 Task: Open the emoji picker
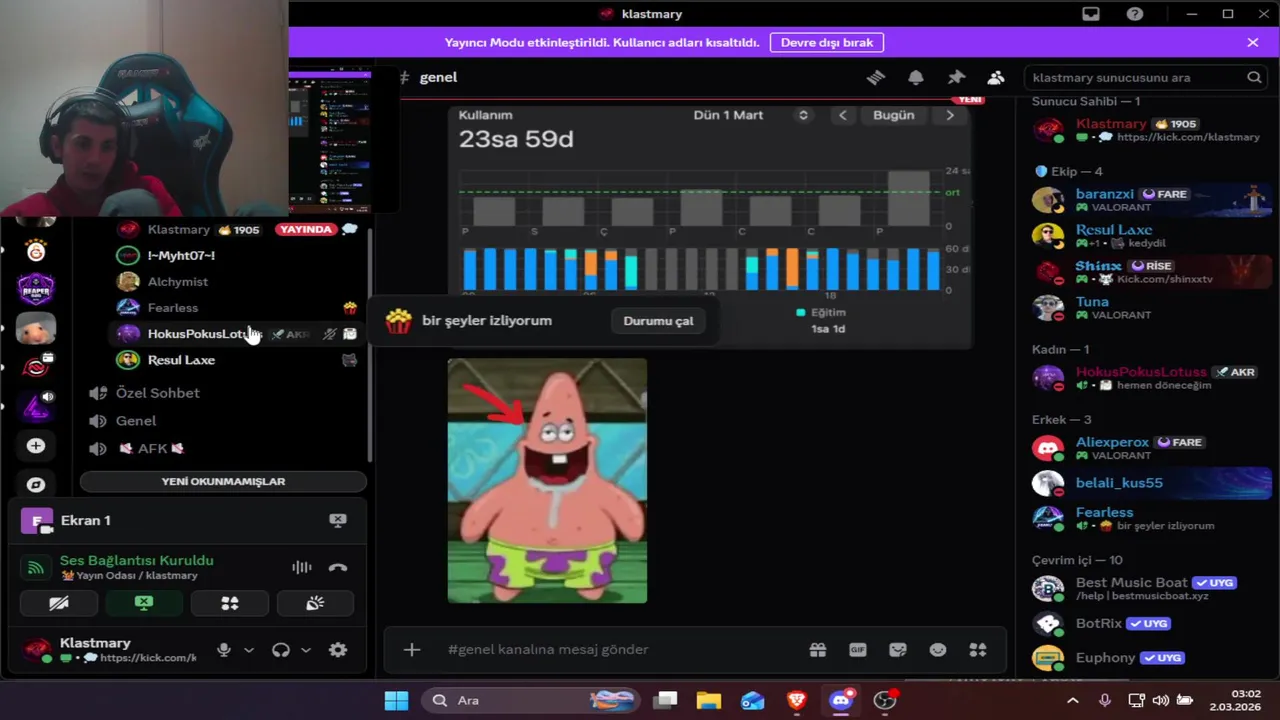pyautogui.click(x=938, y=650)
